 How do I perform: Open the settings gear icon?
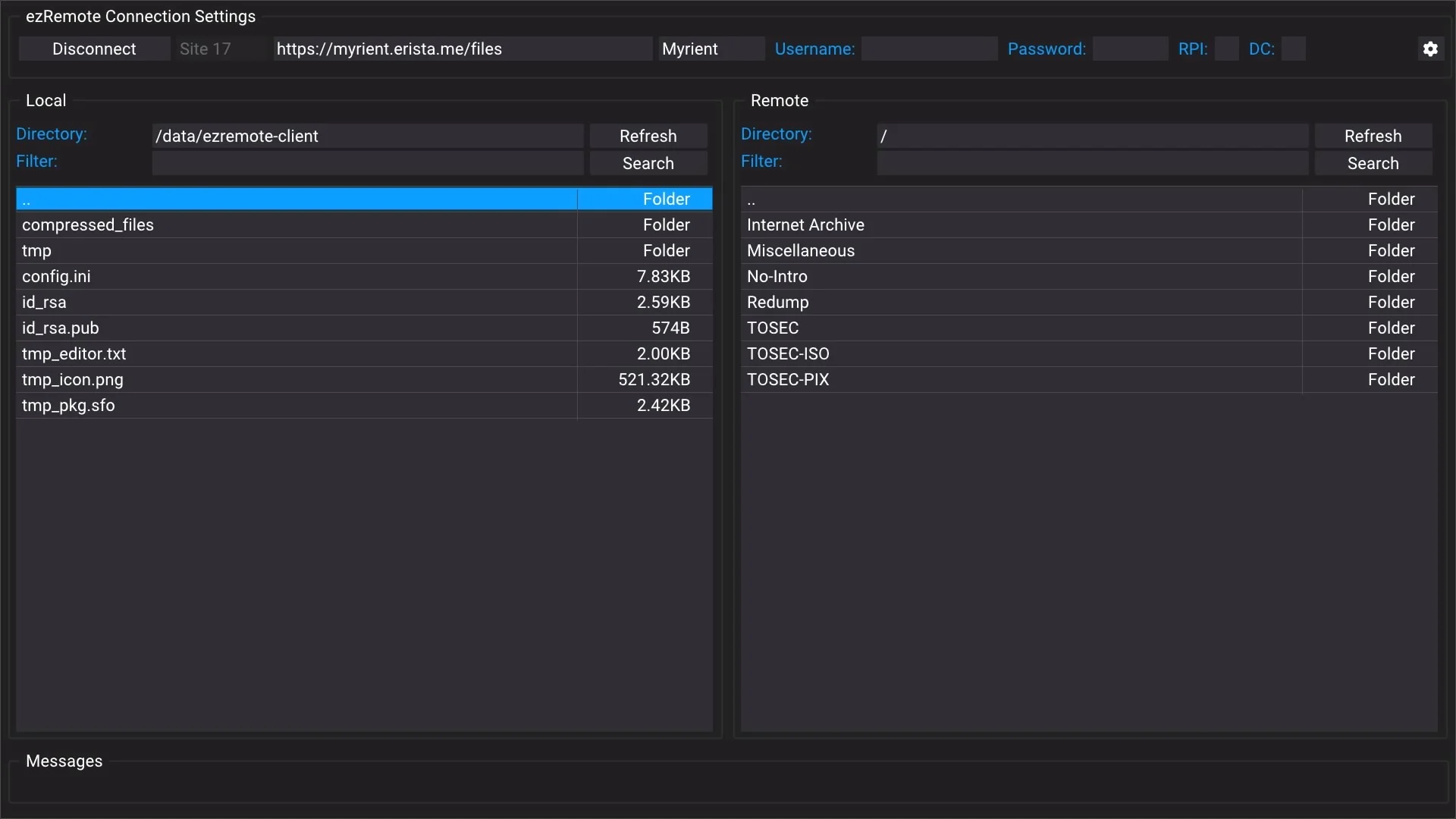[1429, 49]
